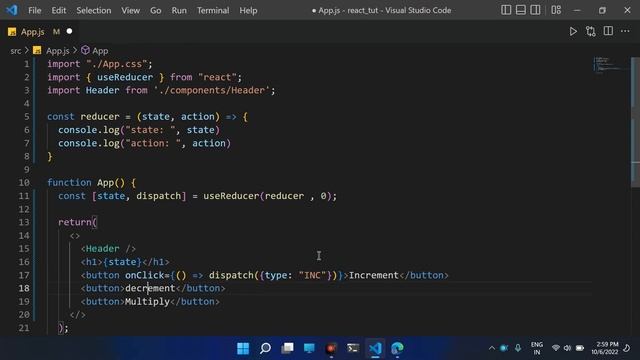
Task: Click the App symbol breadcrumb
Action: pyautogui.click(x=100, y=51)
